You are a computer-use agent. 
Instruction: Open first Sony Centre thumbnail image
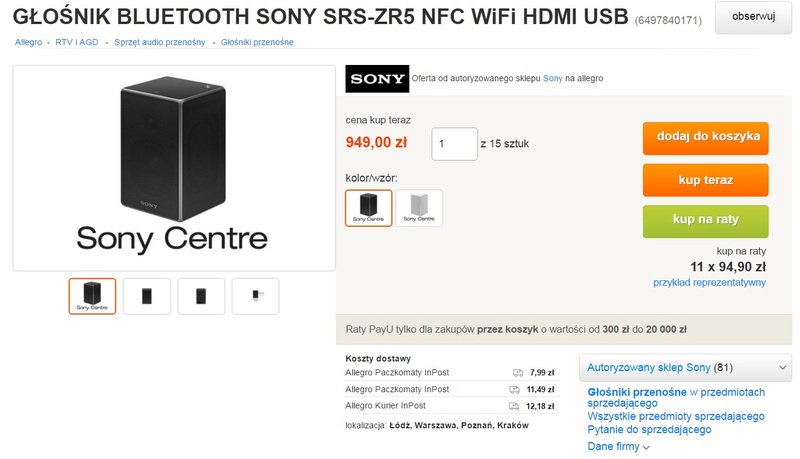point(92,296)
